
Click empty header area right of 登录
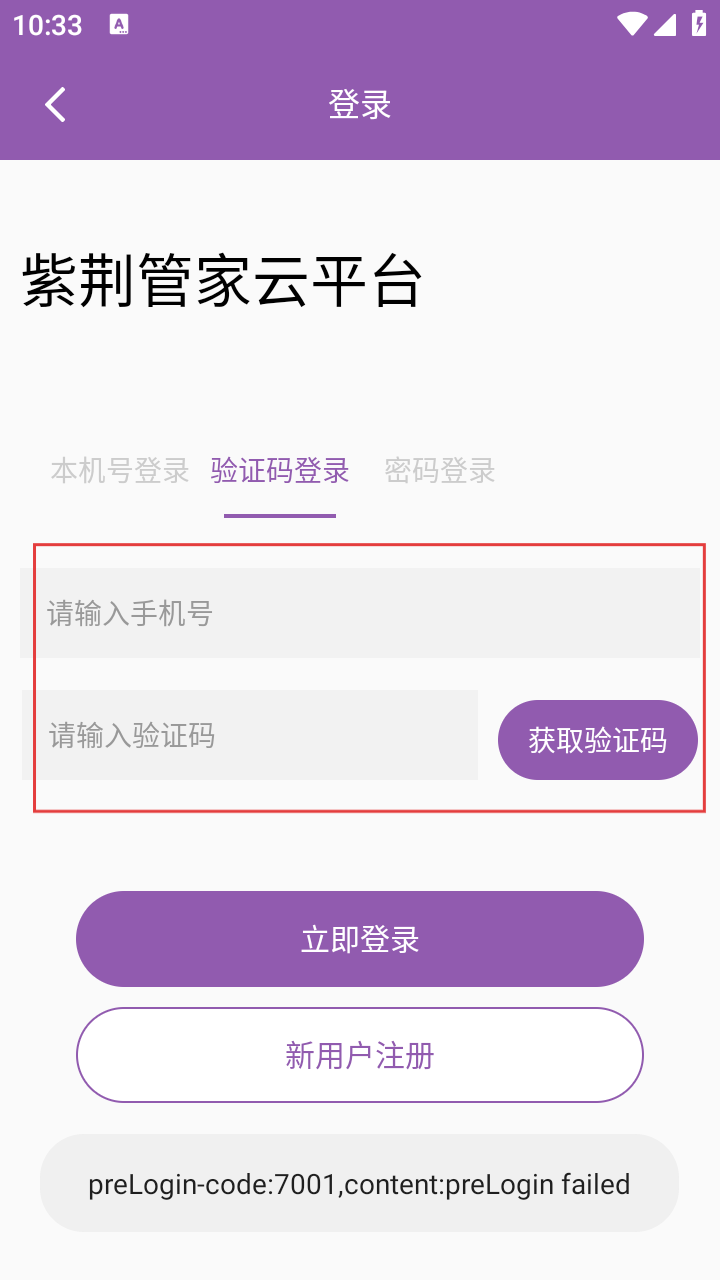click(x=560, y=104)
